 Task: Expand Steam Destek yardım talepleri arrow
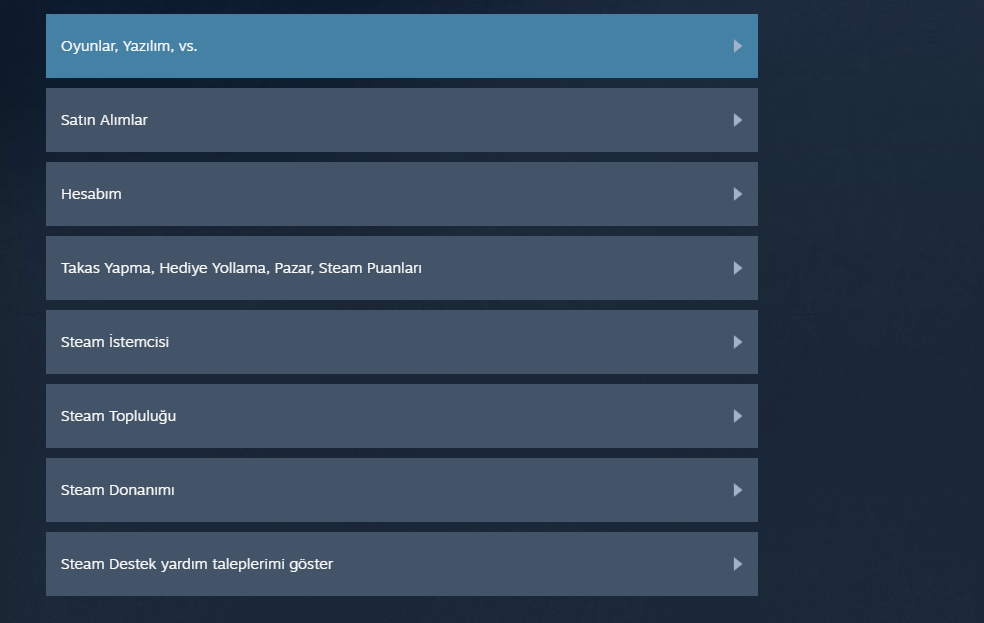(737, 564)
